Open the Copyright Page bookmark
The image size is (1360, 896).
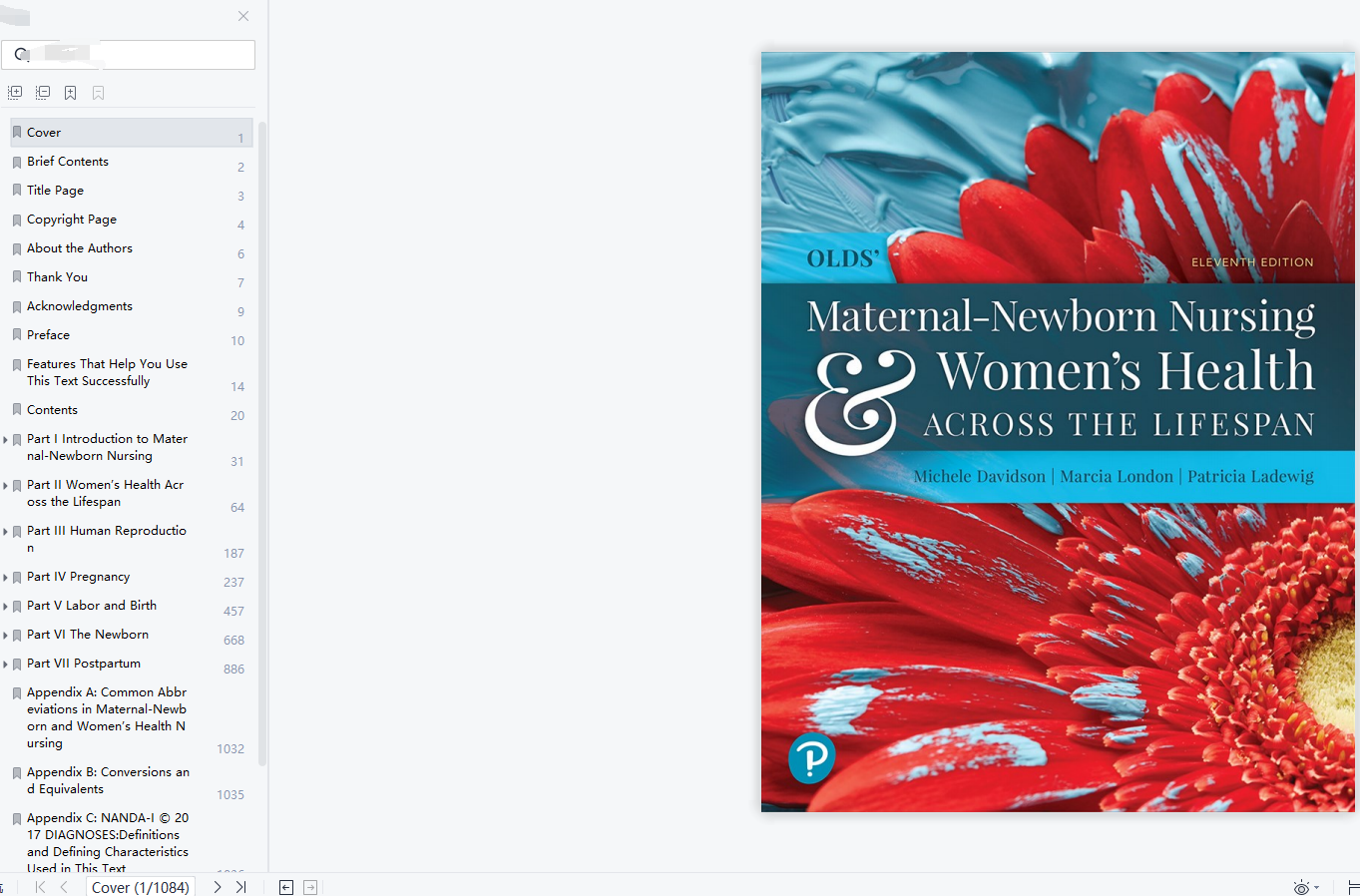click(x=72, y=220)
